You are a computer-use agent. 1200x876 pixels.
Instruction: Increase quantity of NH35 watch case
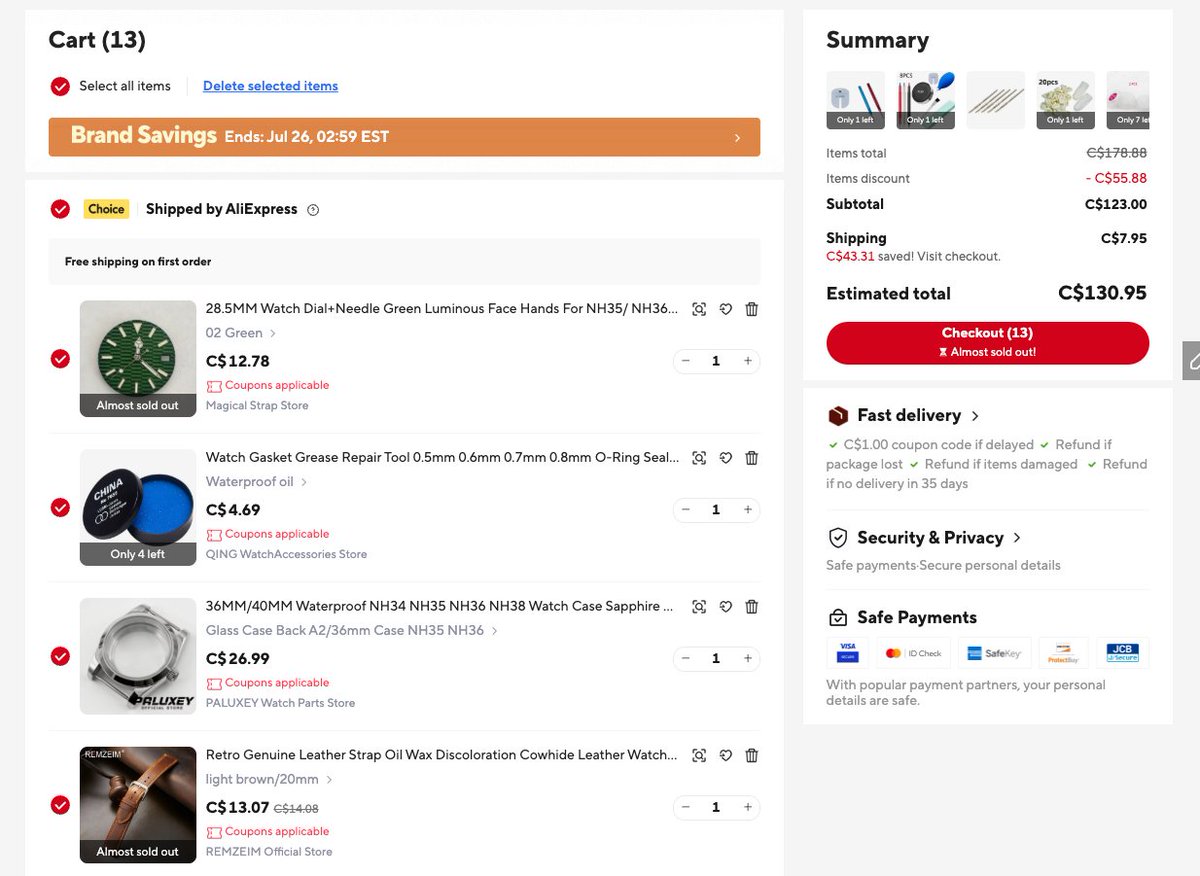click(x=747, y=659)
